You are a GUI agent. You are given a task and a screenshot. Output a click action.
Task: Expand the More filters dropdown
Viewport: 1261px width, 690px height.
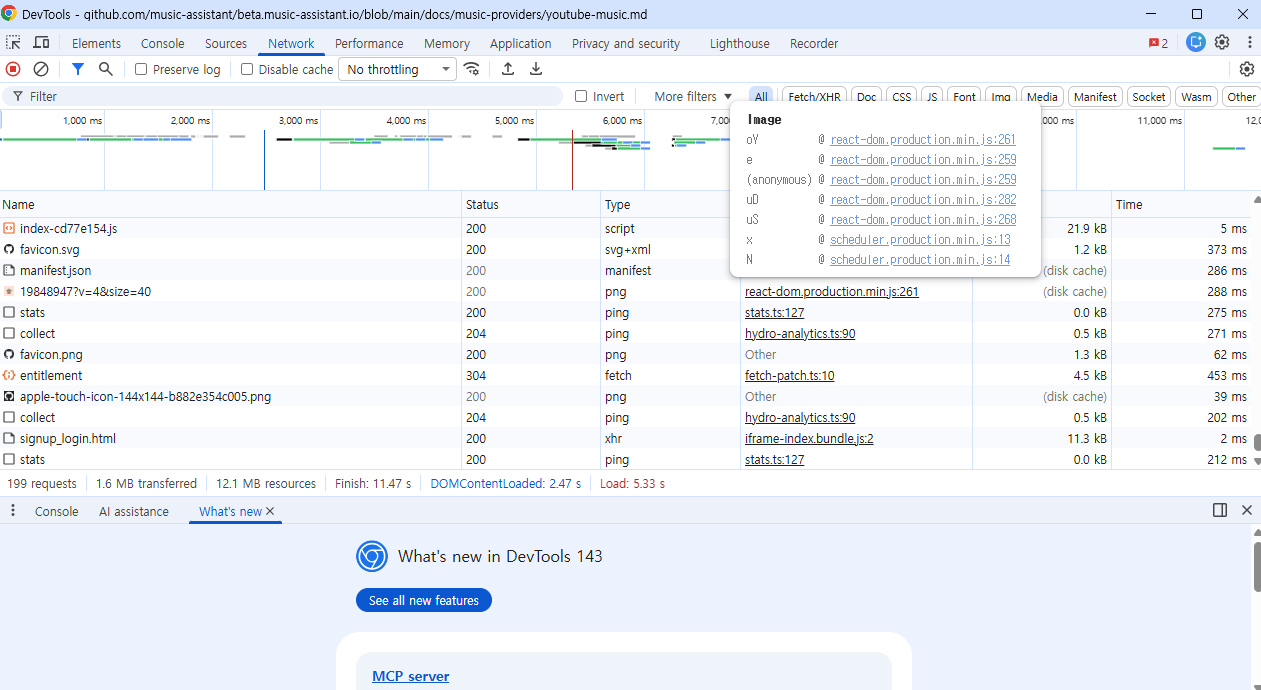point(693,97)
